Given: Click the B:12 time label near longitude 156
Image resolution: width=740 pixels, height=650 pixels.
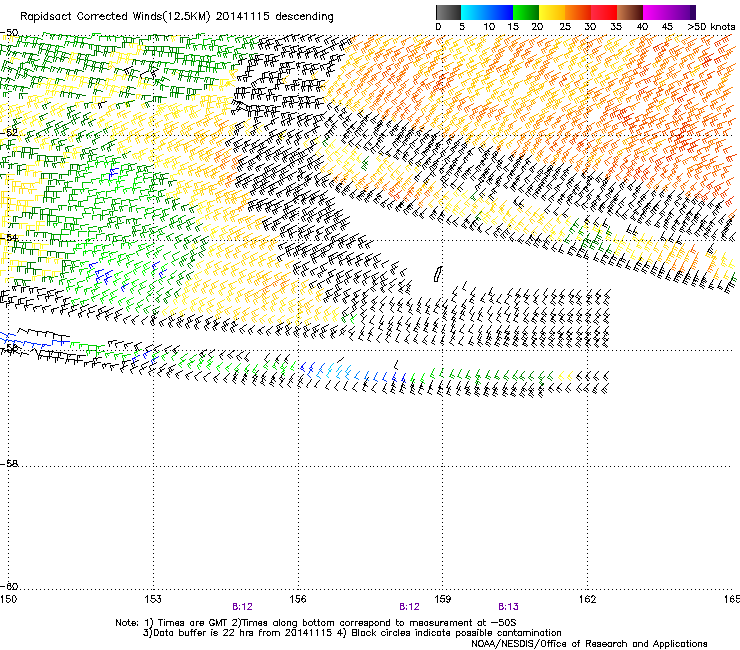Looking at the screenshot, I should click(242, 607).
